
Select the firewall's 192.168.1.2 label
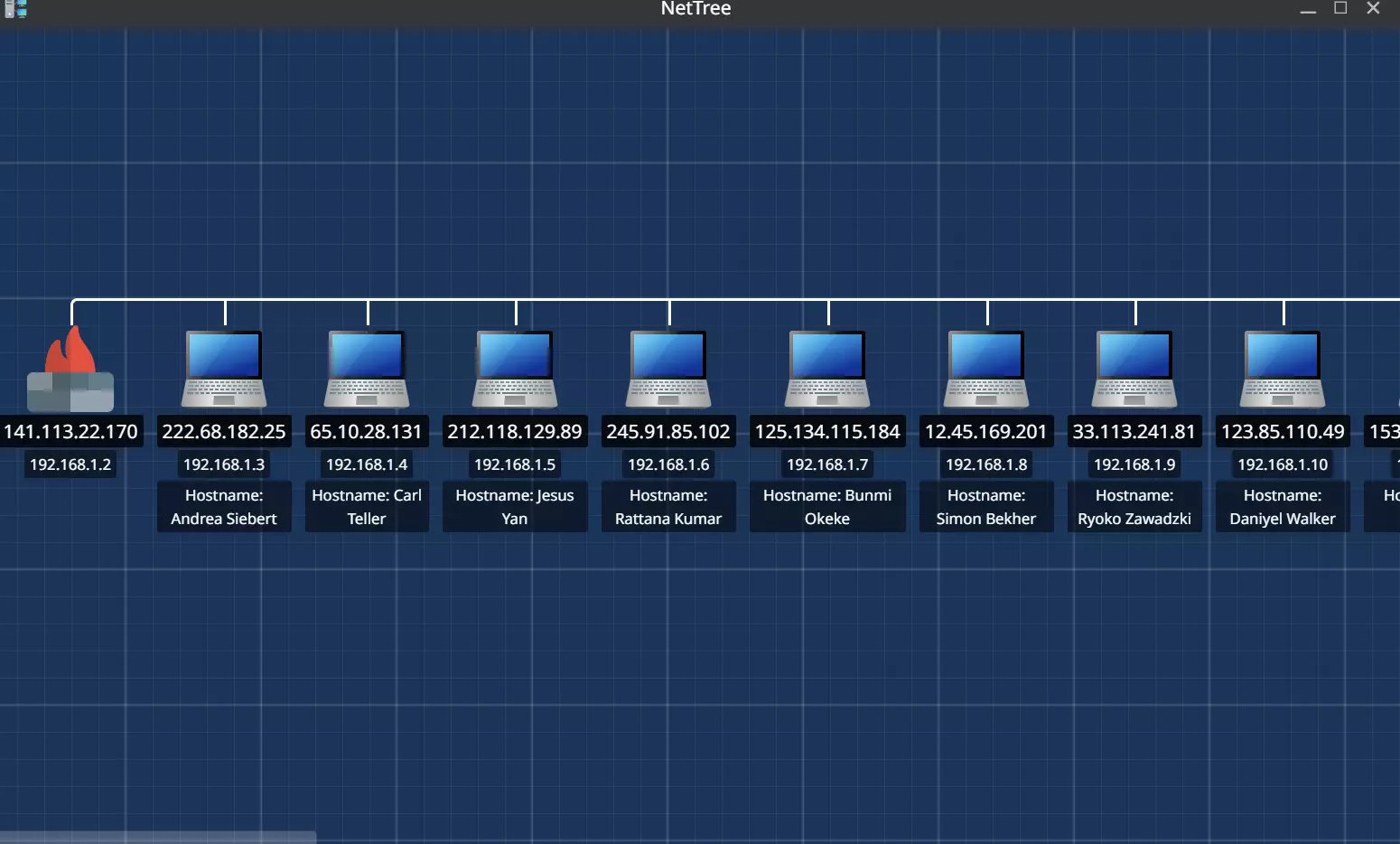pyautogui.click(x=70, y=464)
